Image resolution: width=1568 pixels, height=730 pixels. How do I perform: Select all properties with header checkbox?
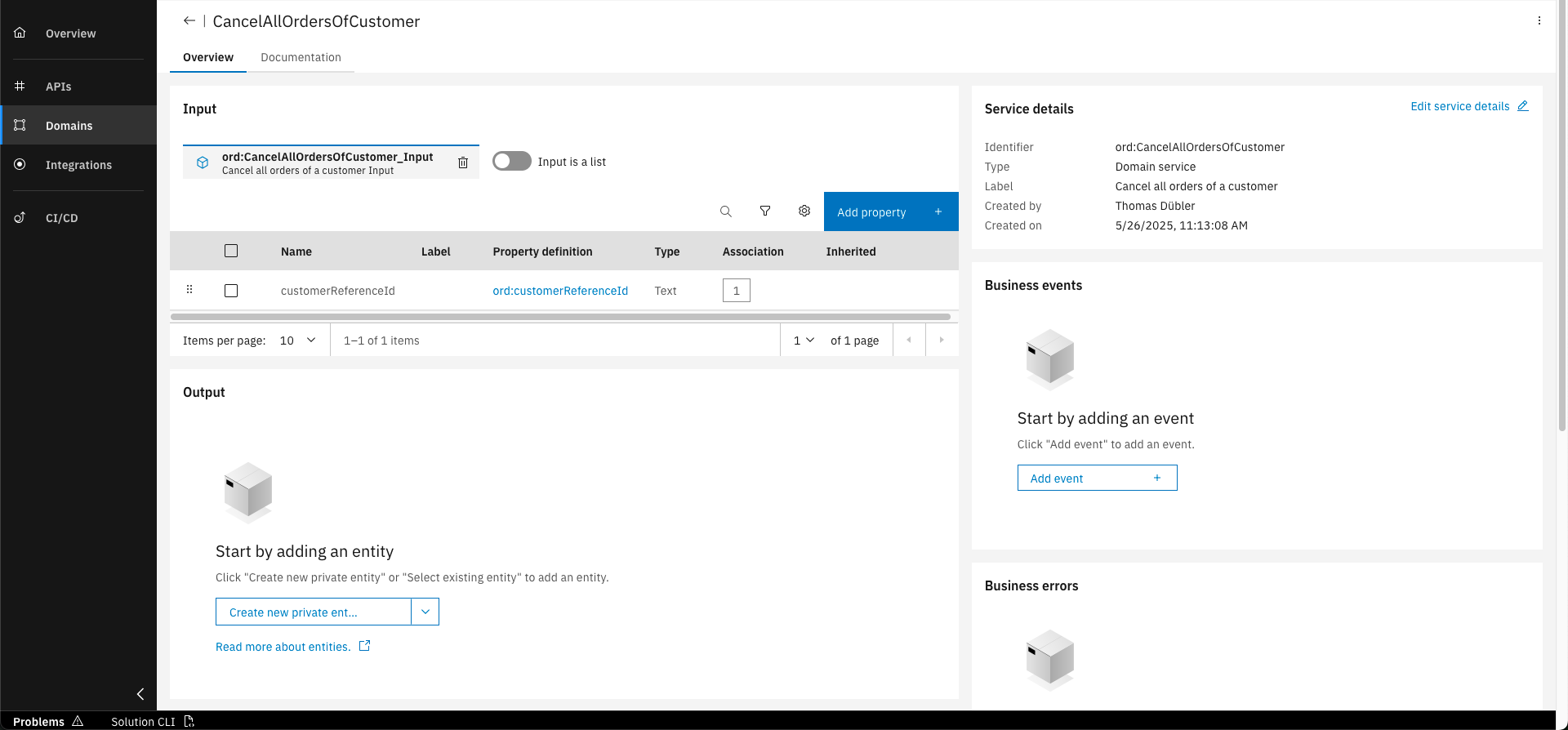point(231,251)
